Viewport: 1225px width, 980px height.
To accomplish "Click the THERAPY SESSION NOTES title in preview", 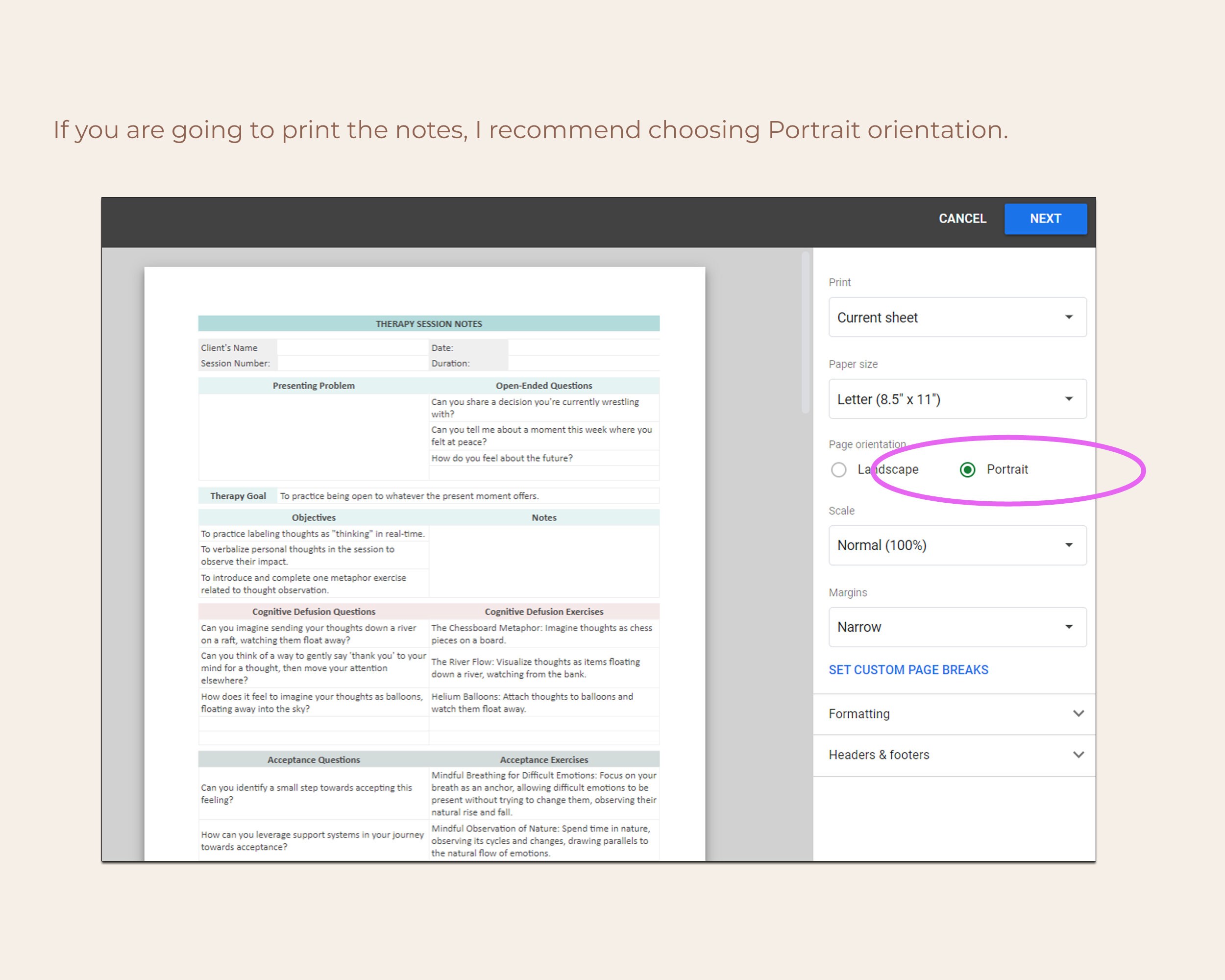I will pyautogui.click(x=429, y=324).
